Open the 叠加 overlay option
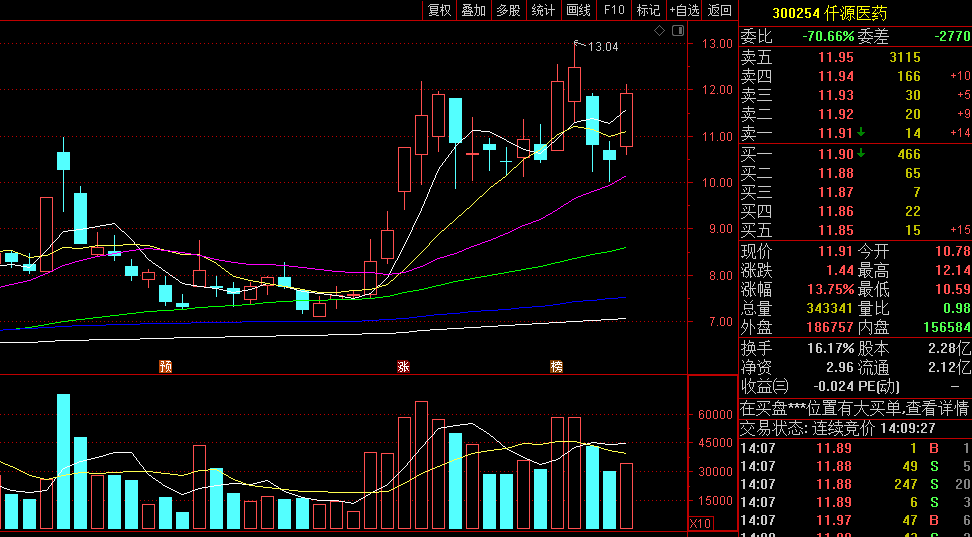The width and height of the screenshot is (972, 537). (x=473, y=10)
